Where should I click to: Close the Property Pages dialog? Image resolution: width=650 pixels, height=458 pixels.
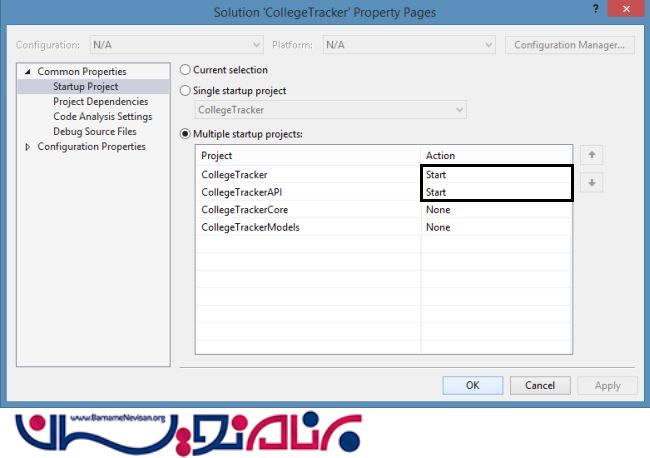[x=626, y=9]
